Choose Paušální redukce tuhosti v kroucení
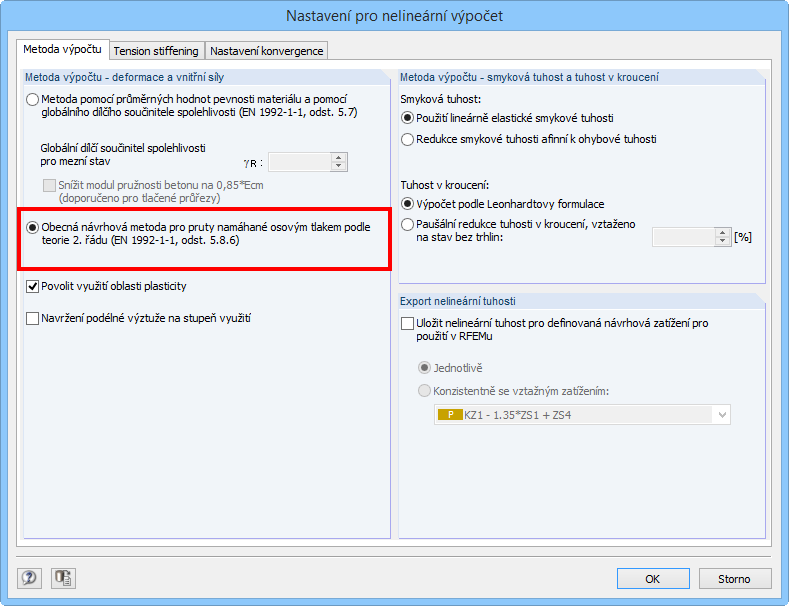This screenshot has height=606, width=789. 407,225
